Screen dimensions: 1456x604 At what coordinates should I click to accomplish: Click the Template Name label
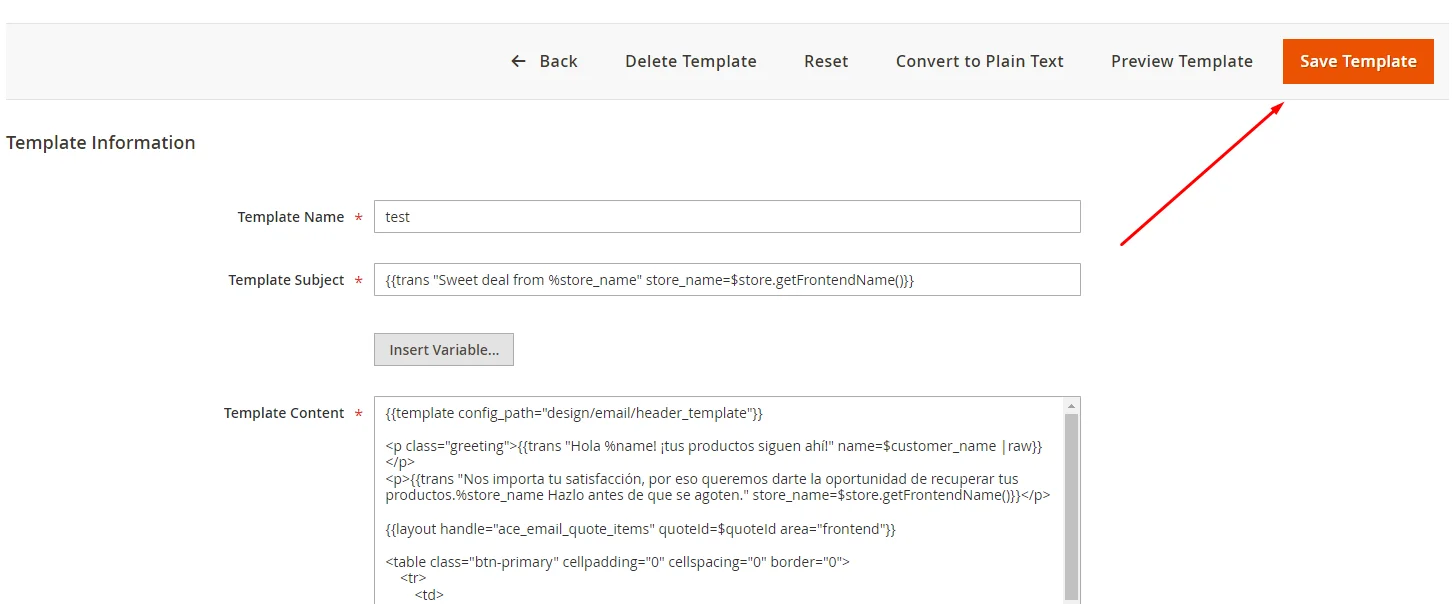tap(290, 217)
